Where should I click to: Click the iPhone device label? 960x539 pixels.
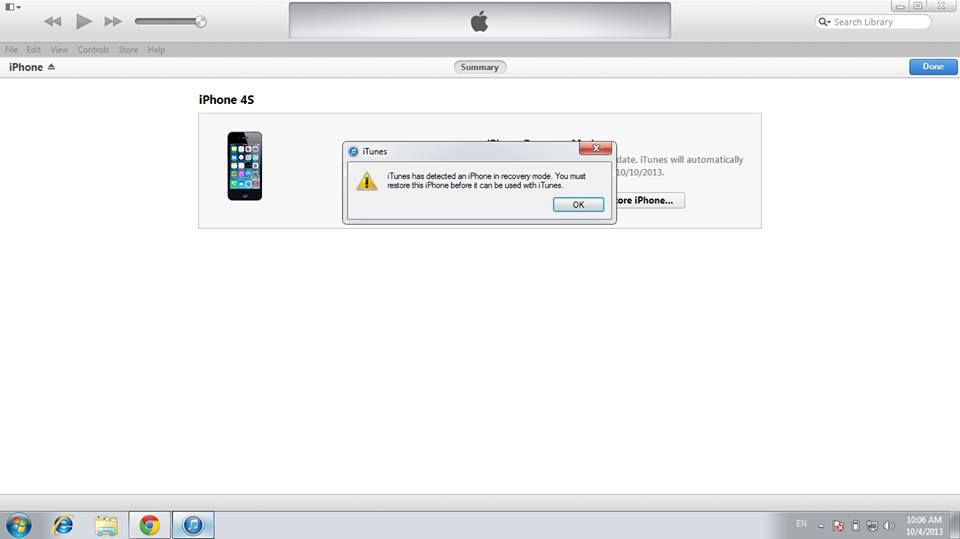pos(26,67)
